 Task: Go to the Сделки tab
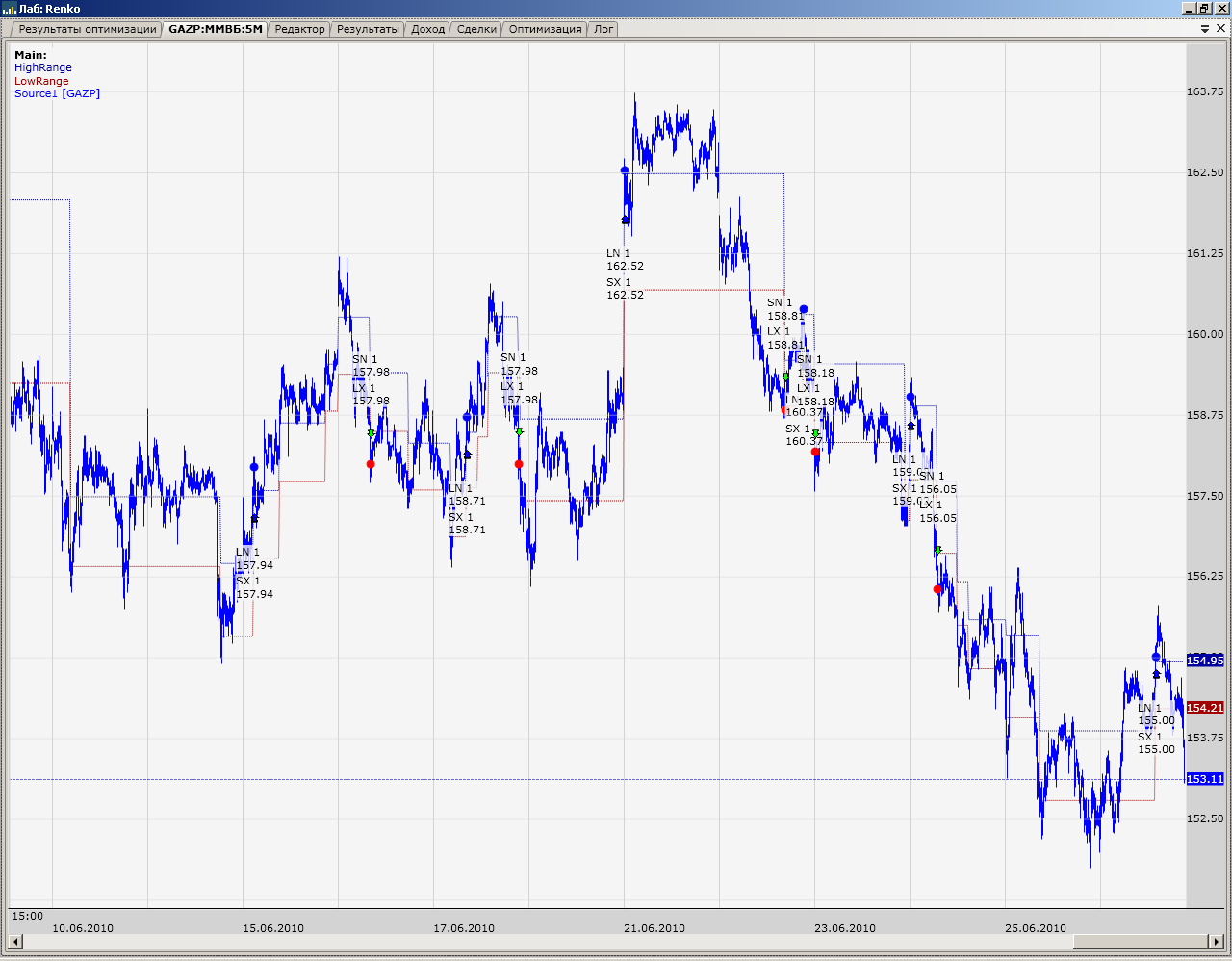pos(476,29)
